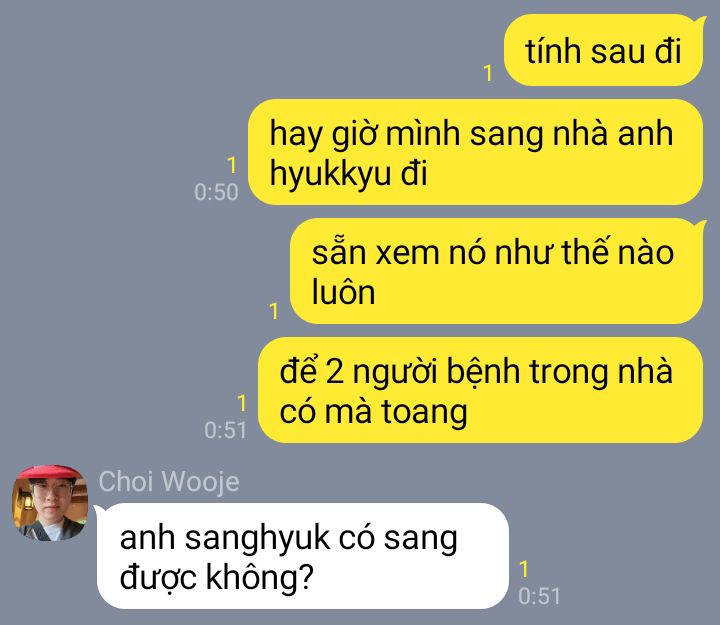Tap the 'hay giờ mình sang nhà anh hyukkyu đi' message
Screen dimensions: 720x625
[475, 152]
